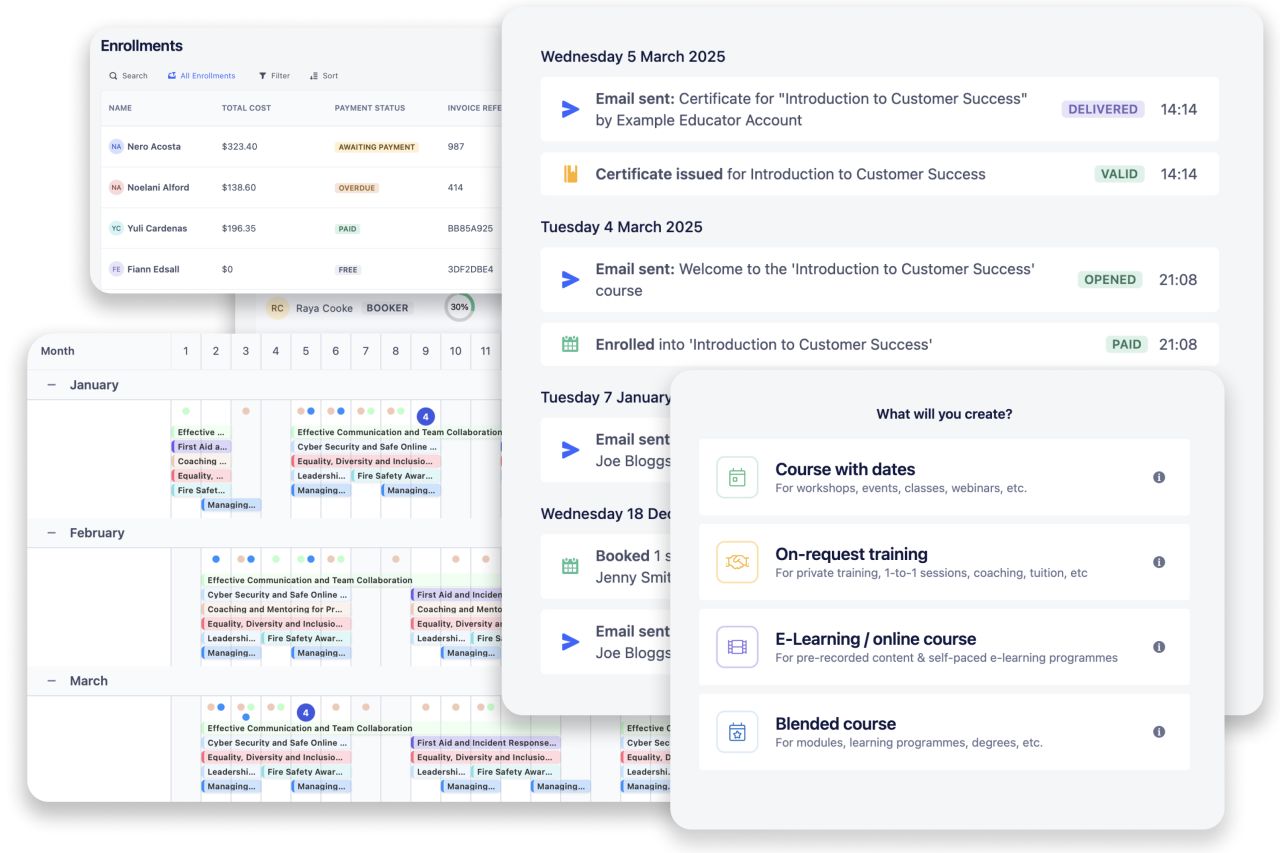Viewport: 1280px width, 853px height.
Task: Collapse the March month section
Action: pyautogui.click(x=51, y=681)
